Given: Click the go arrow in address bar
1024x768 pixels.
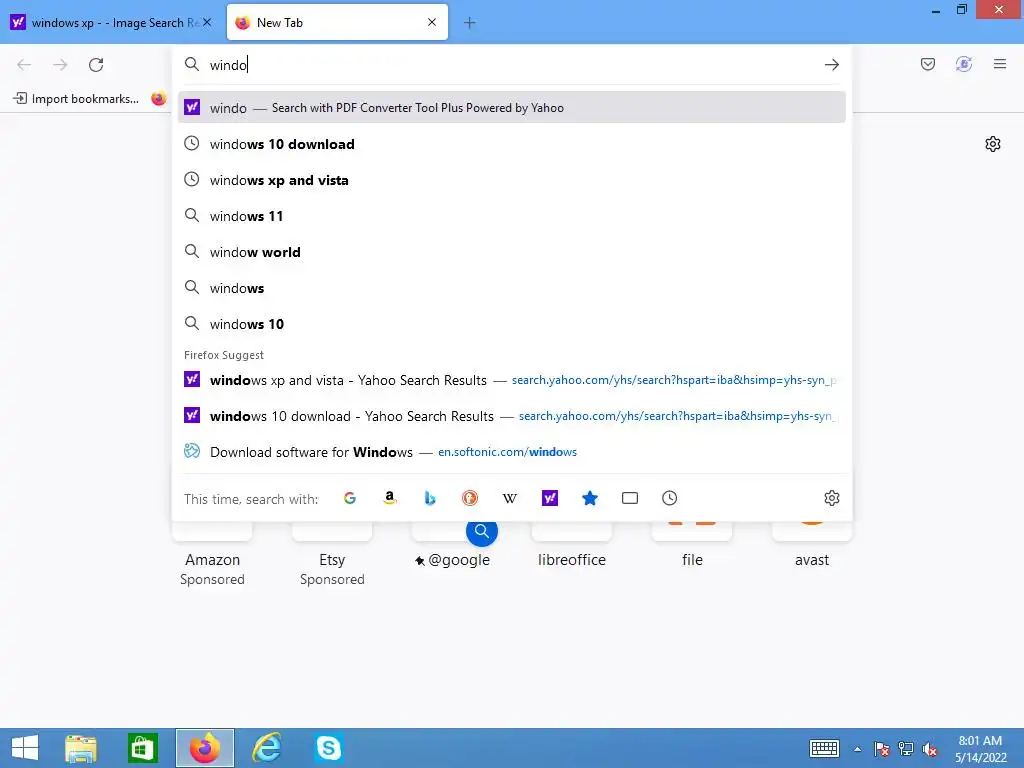Looking at the screenshot, I should (x=831, y=65).
